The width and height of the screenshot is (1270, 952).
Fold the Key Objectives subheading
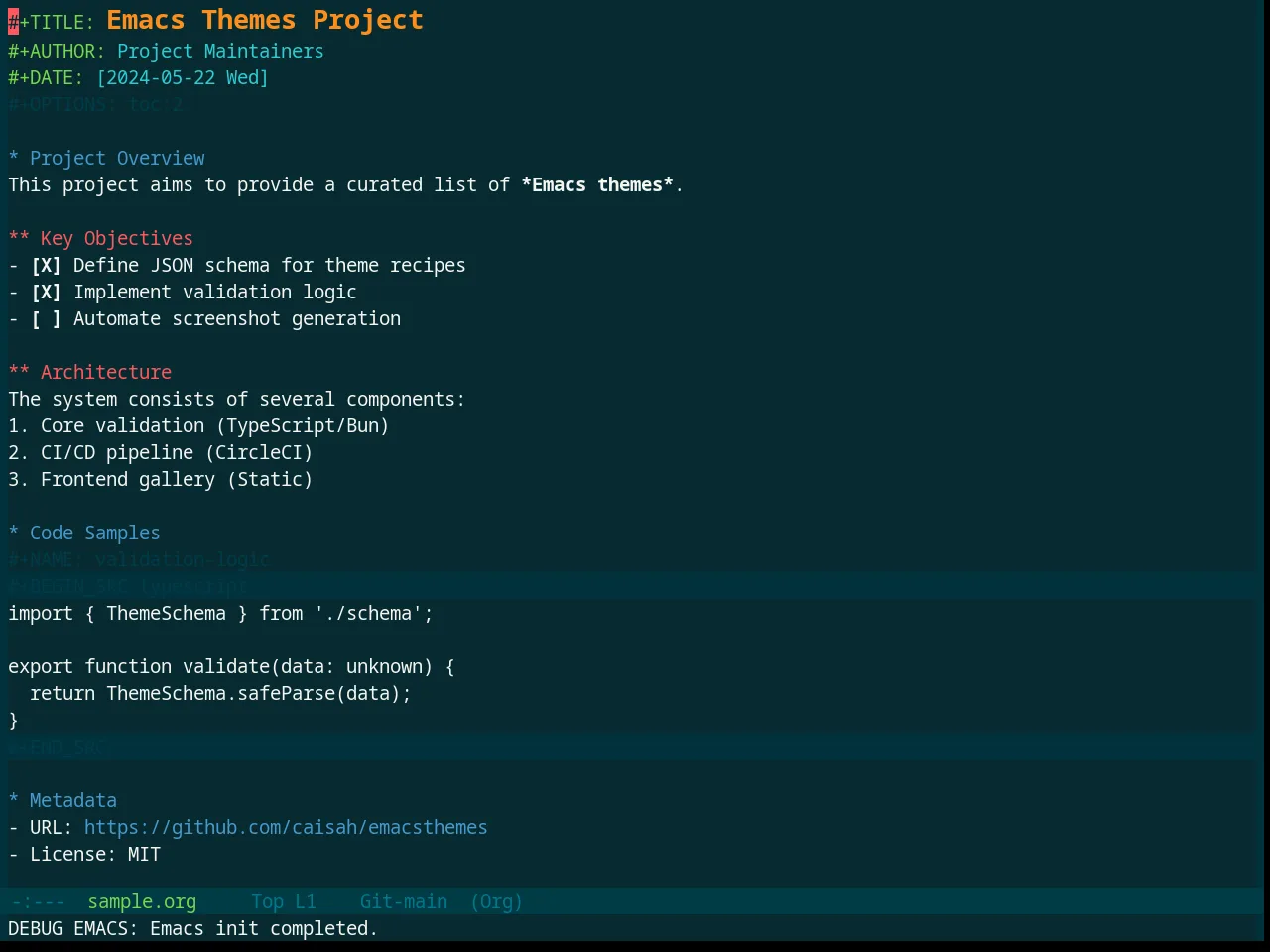tap(19, 239)
